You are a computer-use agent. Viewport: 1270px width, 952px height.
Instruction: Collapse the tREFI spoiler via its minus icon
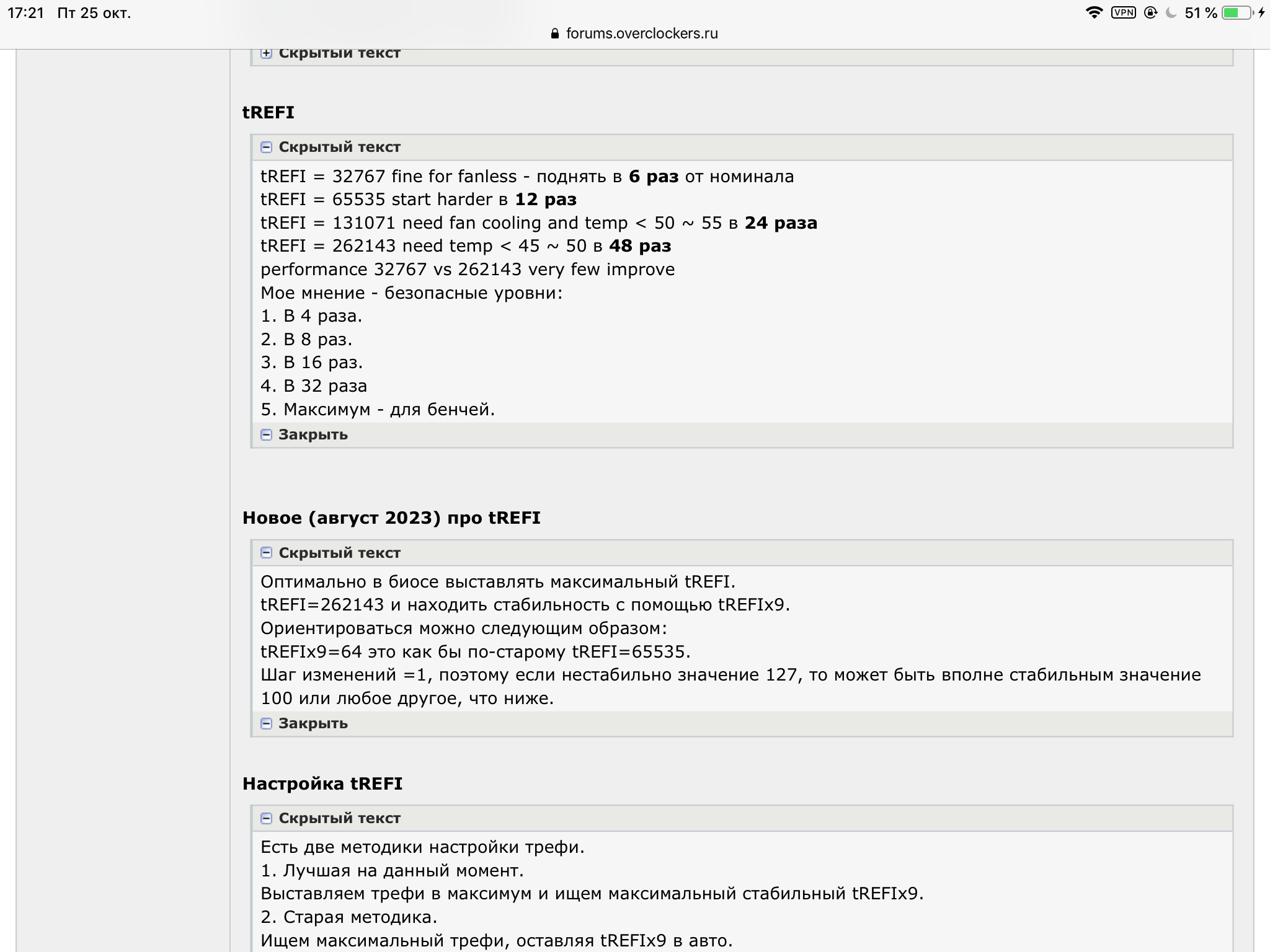point(266,148)
